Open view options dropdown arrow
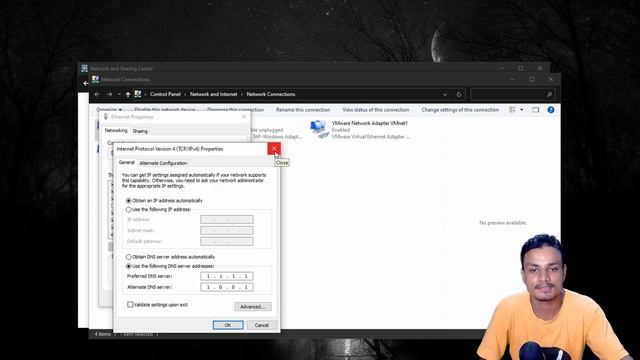 pos(522,110)
